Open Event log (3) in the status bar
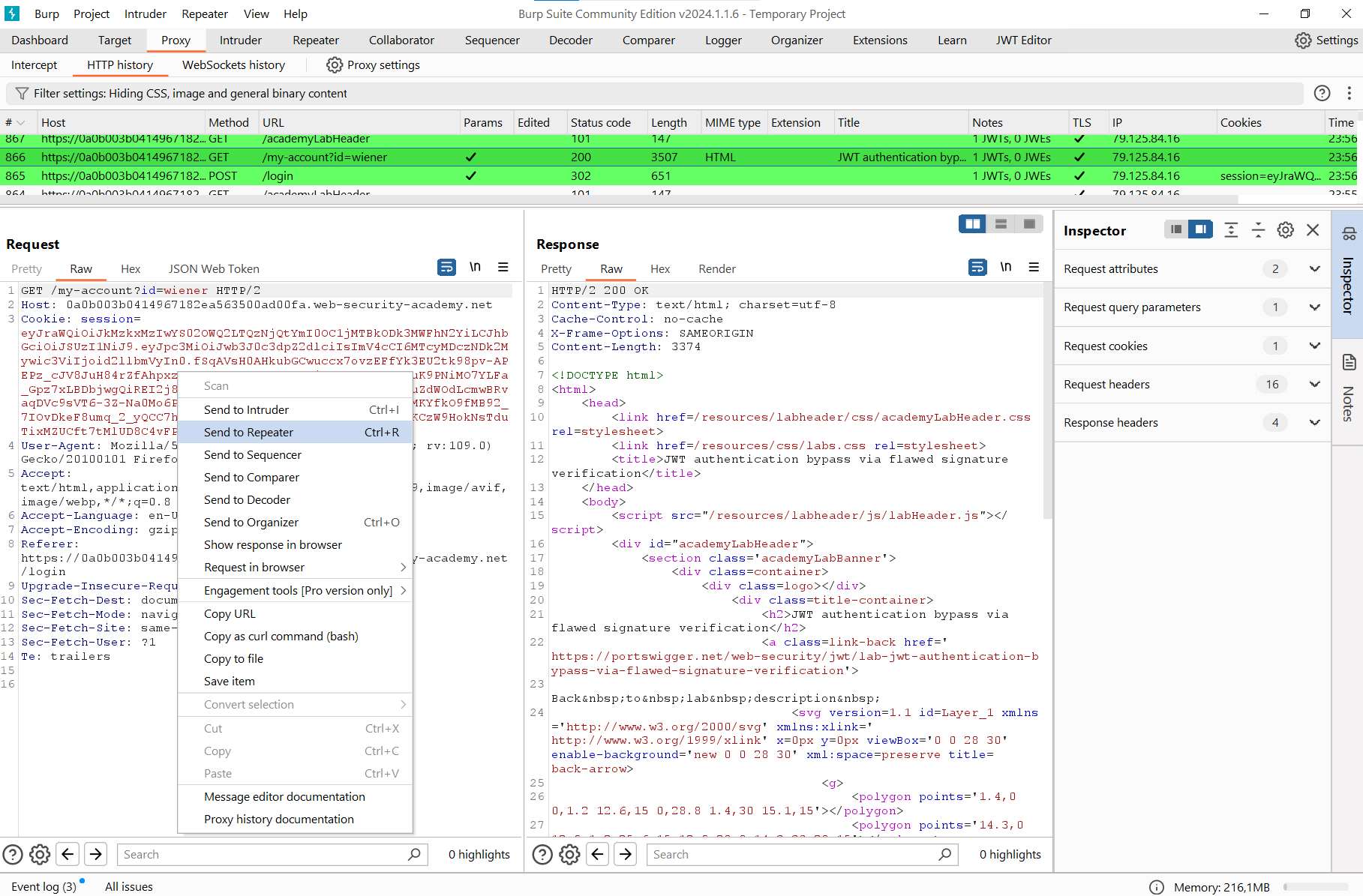The image size is (1363, 896). [44, 886]
